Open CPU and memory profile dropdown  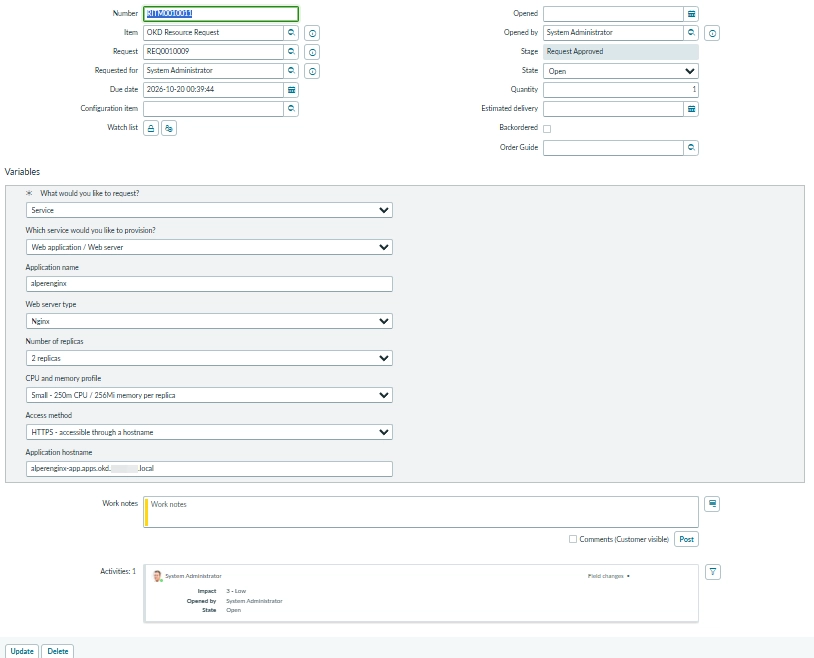coord(209,395)
